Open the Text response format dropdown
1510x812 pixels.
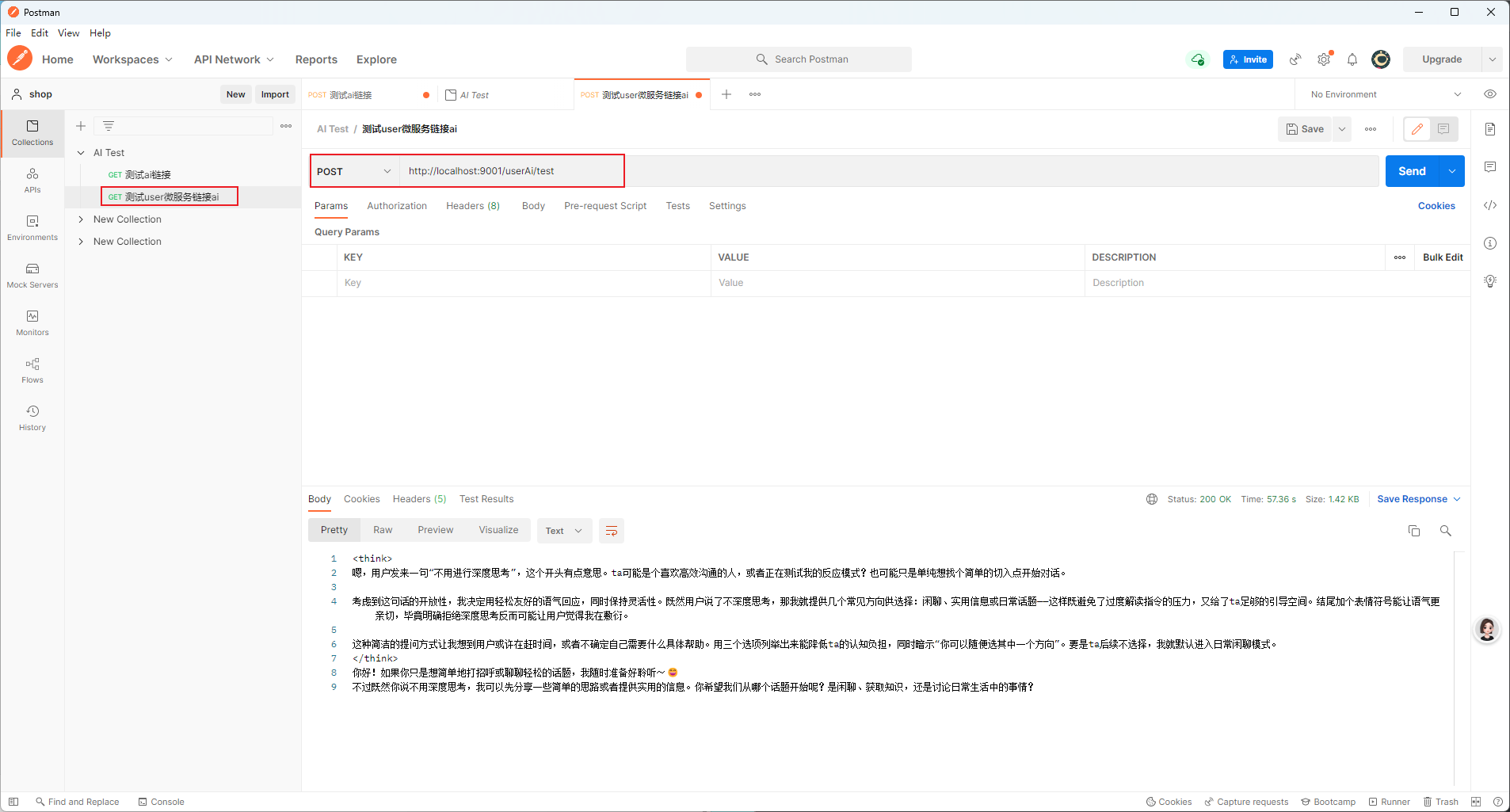coord(564,531)
